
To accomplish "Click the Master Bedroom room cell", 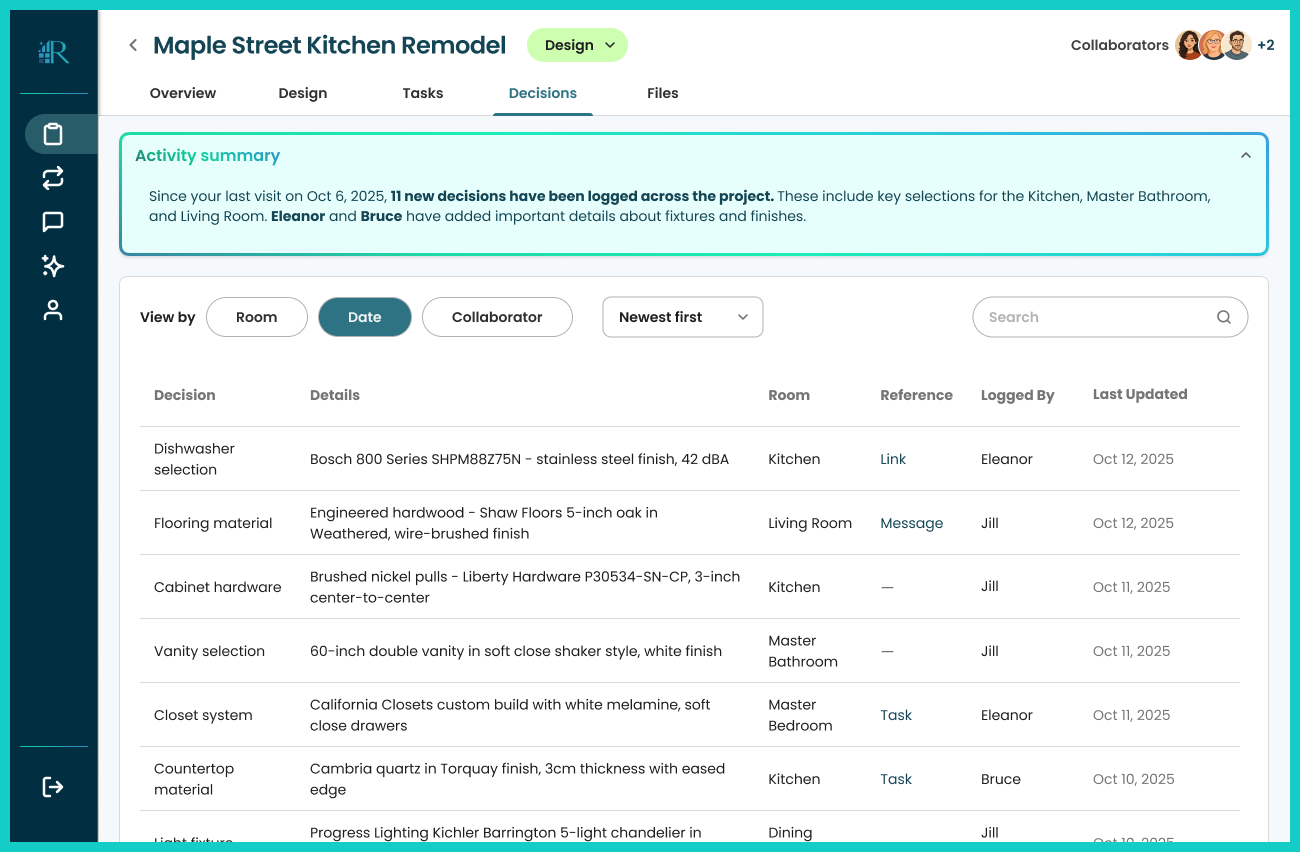I will [800, 715].
